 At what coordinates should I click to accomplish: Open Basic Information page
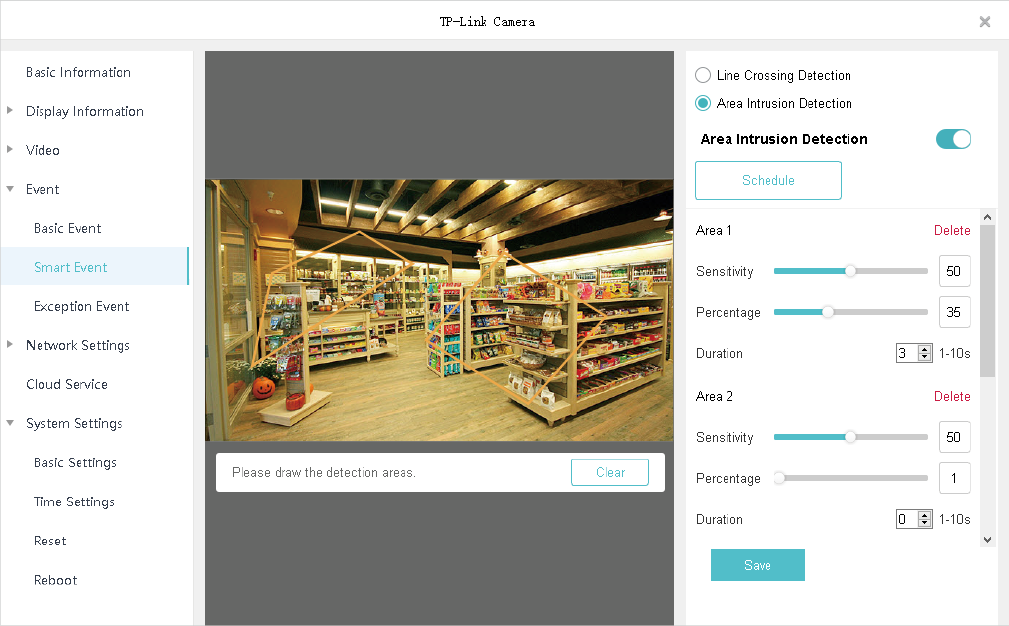coord(79,72)
